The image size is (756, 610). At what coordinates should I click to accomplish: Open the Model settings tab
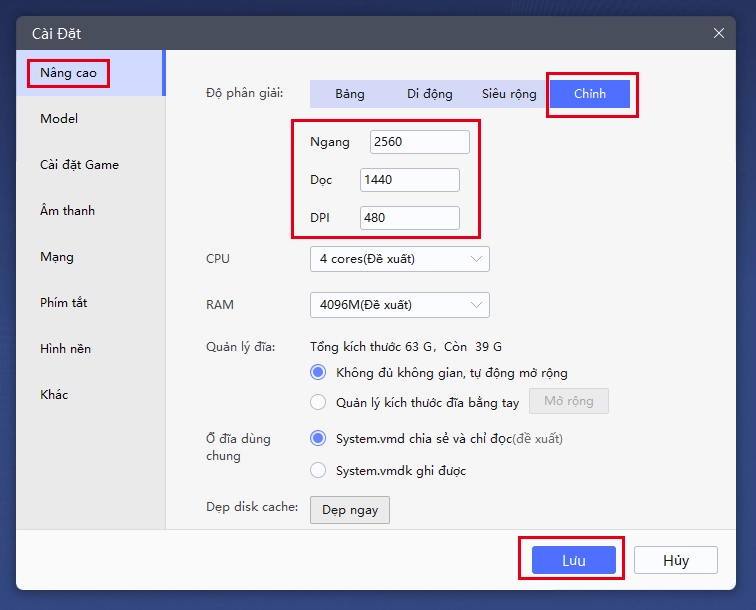pos(59,119)
